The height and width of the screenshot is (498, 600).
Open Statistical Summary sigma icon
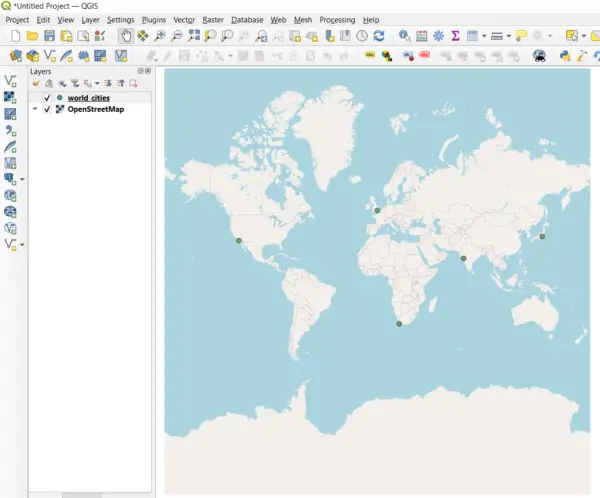[455, 36]
